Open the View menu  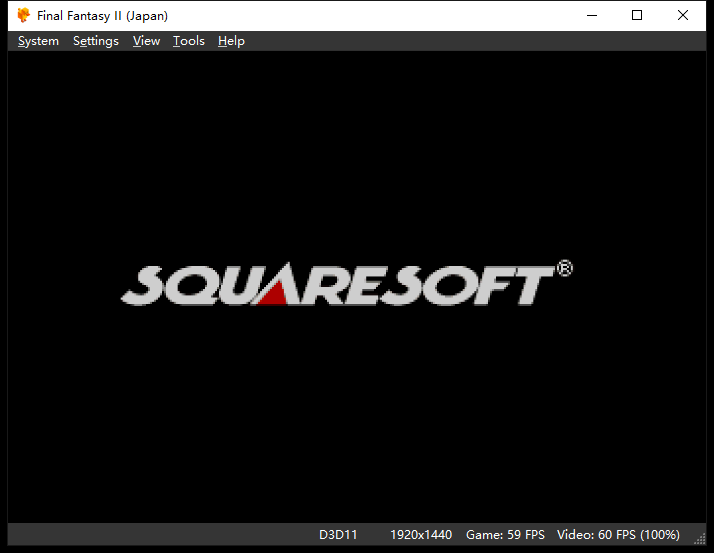click(146, 41)
